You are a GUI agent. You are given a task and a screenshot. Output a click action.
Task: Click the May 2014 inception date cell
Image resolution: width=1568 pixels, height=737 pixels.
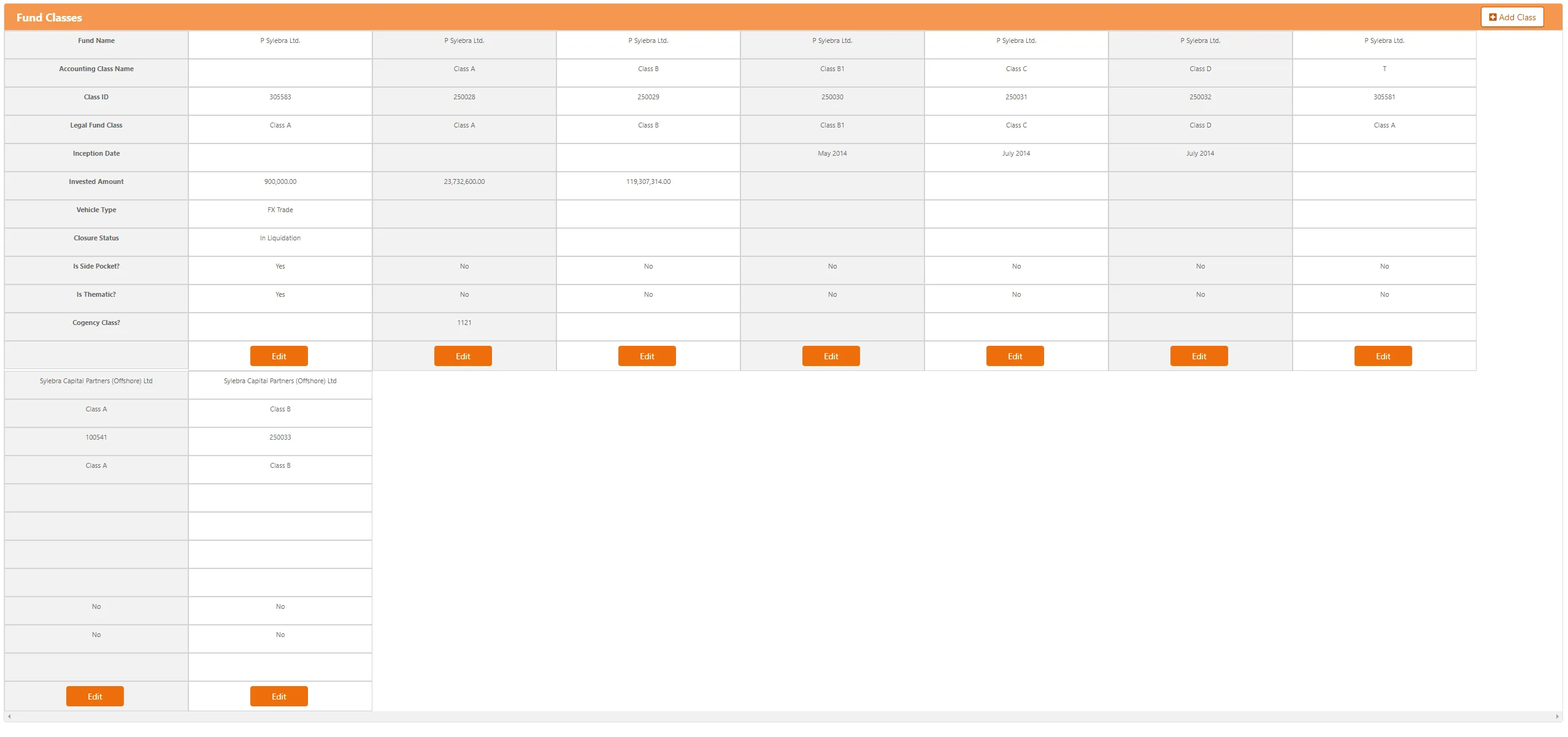(832, 153)
